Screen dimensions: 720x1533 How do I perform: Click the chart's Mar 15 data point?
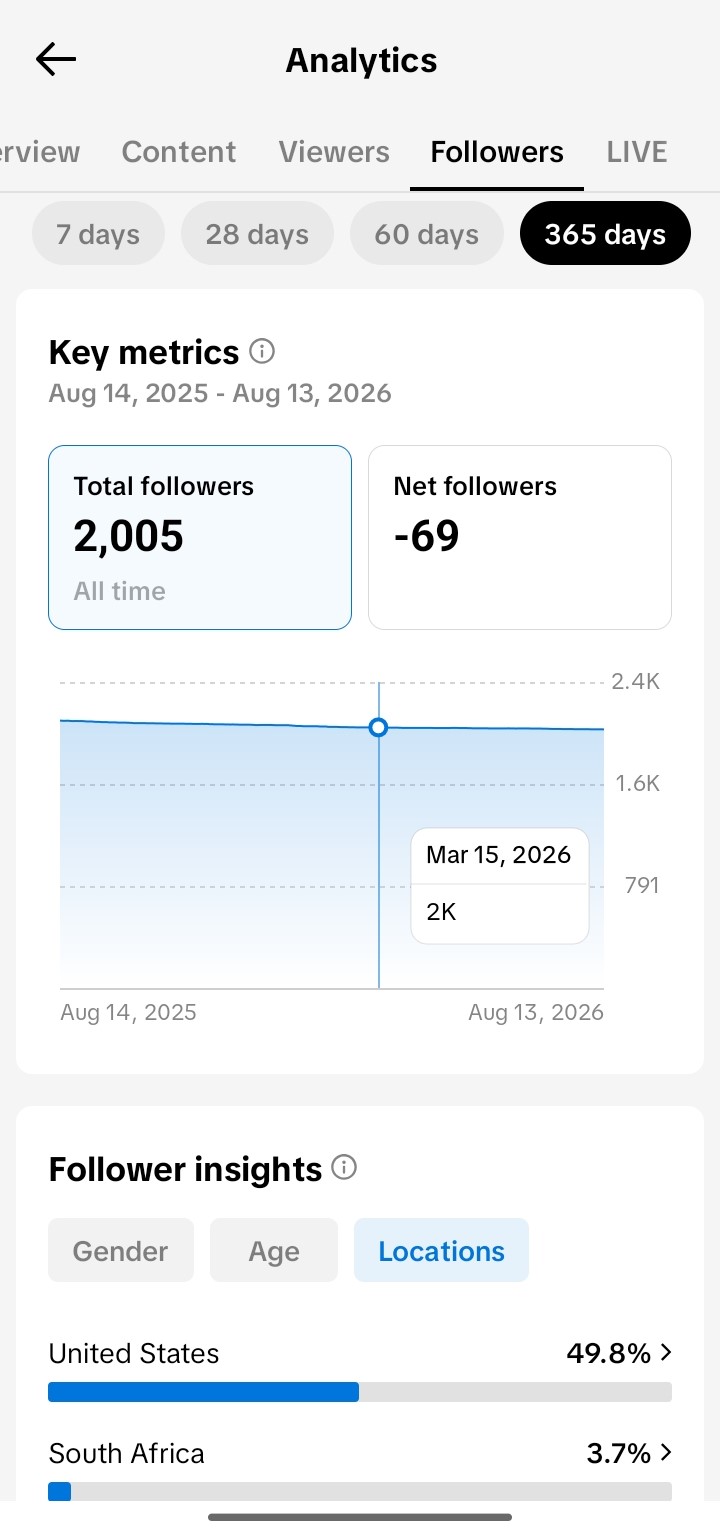(x=378, y=727)
